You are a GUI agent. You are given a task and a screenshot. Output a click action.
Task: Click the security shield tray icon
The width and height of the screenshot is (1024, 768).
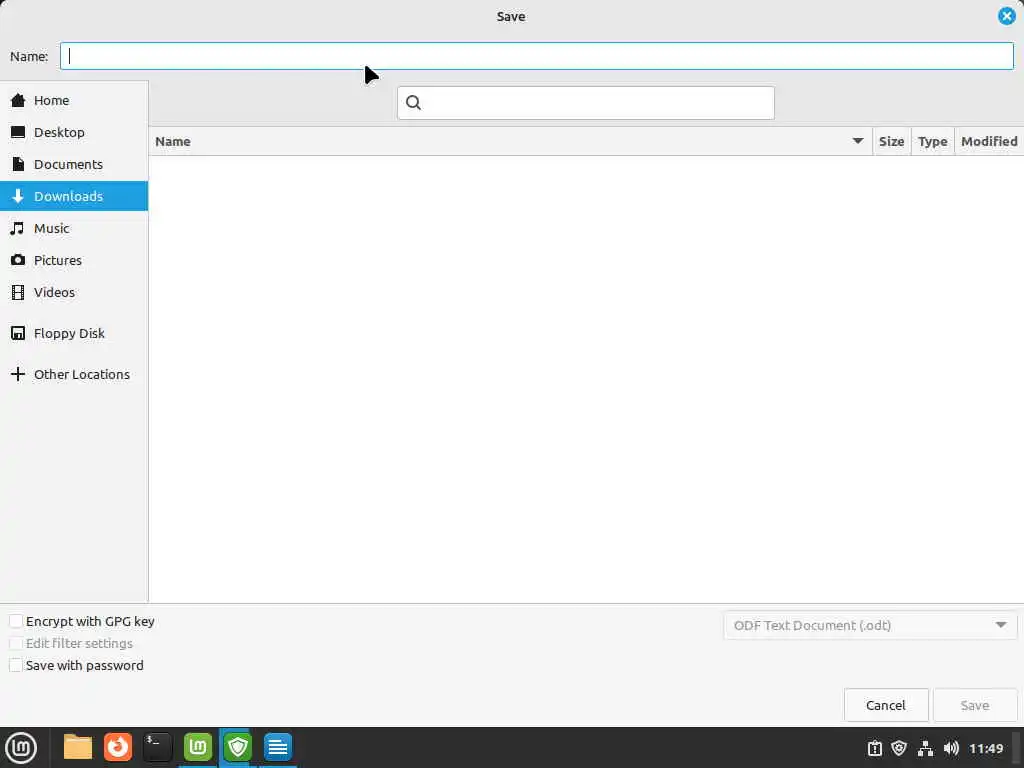(899, 748)
